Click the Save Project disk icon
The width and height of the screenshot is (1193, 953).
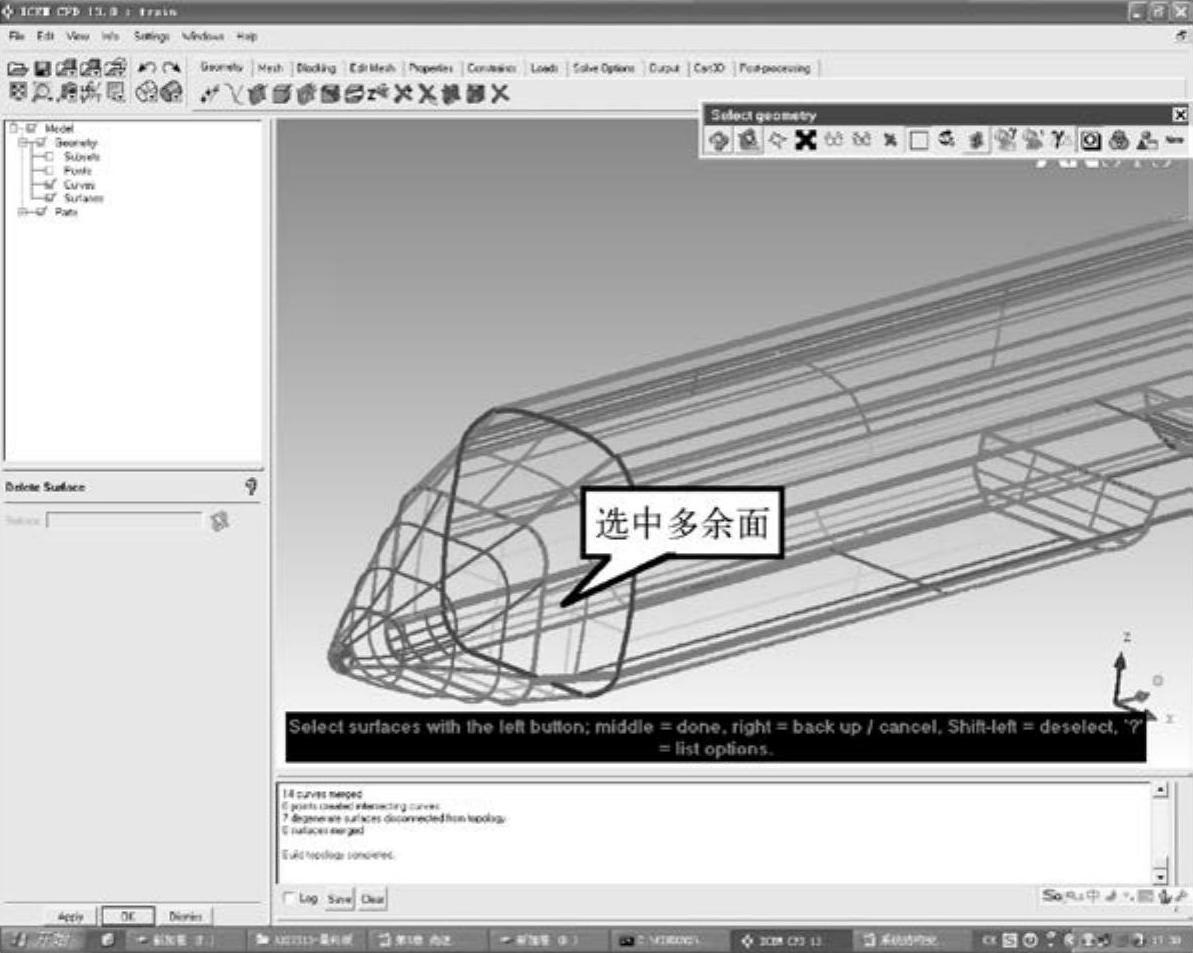42,69
